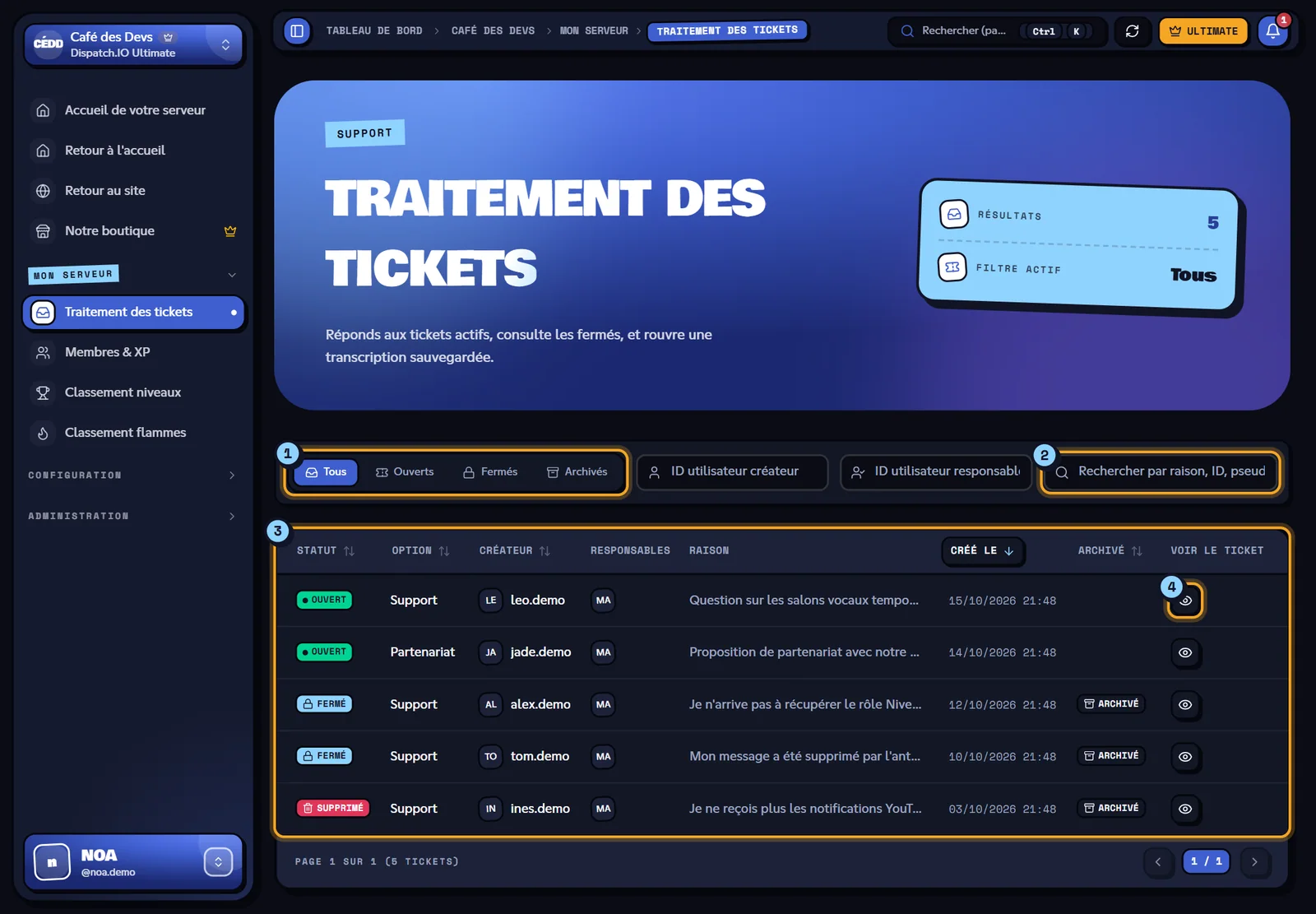Screen dimensions: 1316x914
Task: Click the Rechercher global search box
Action: [x=997, y=31]
